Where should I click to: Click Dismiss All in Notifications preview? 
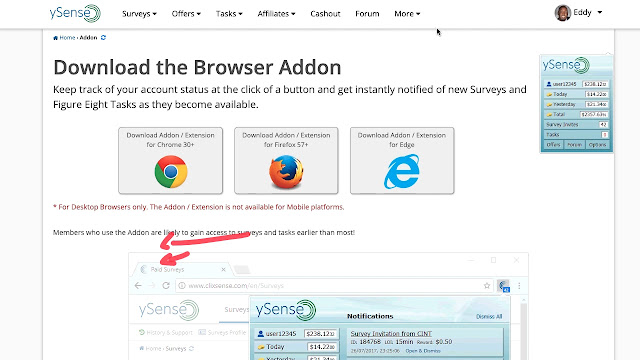point(489,316)
